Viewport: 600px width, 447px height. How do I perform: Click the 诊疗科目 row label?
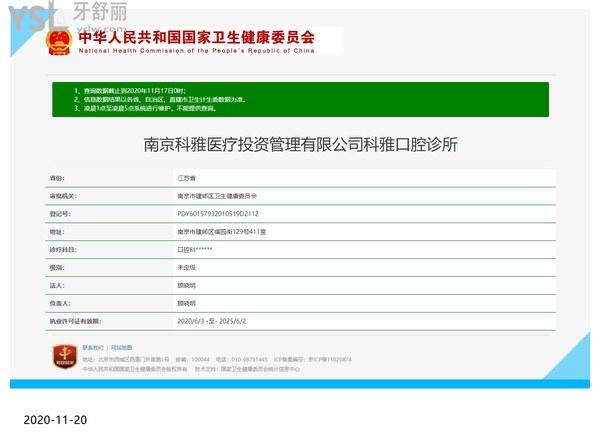click(63, 250)
